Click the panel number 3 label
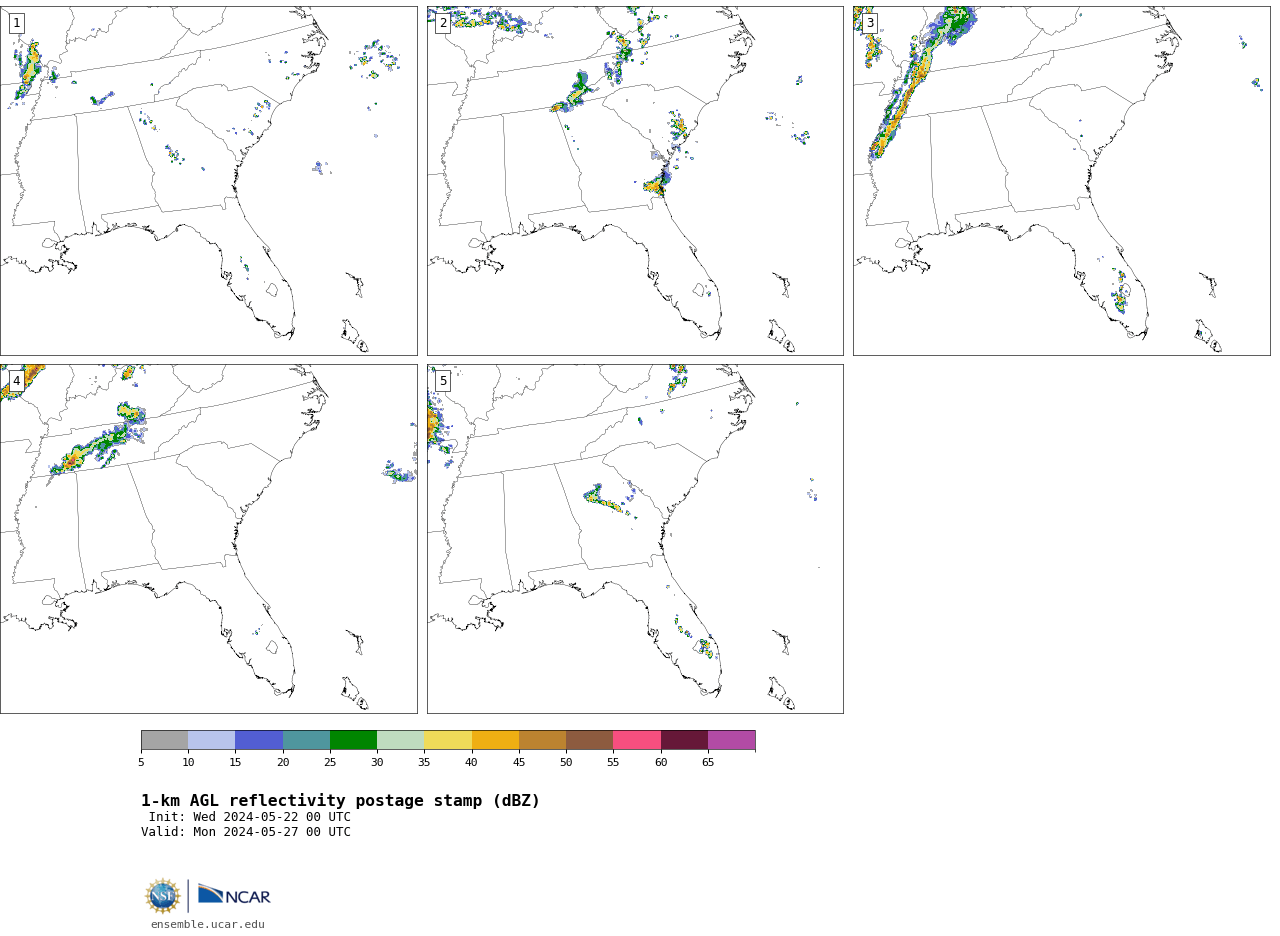 pyautogui.click(x=869, y=23)
